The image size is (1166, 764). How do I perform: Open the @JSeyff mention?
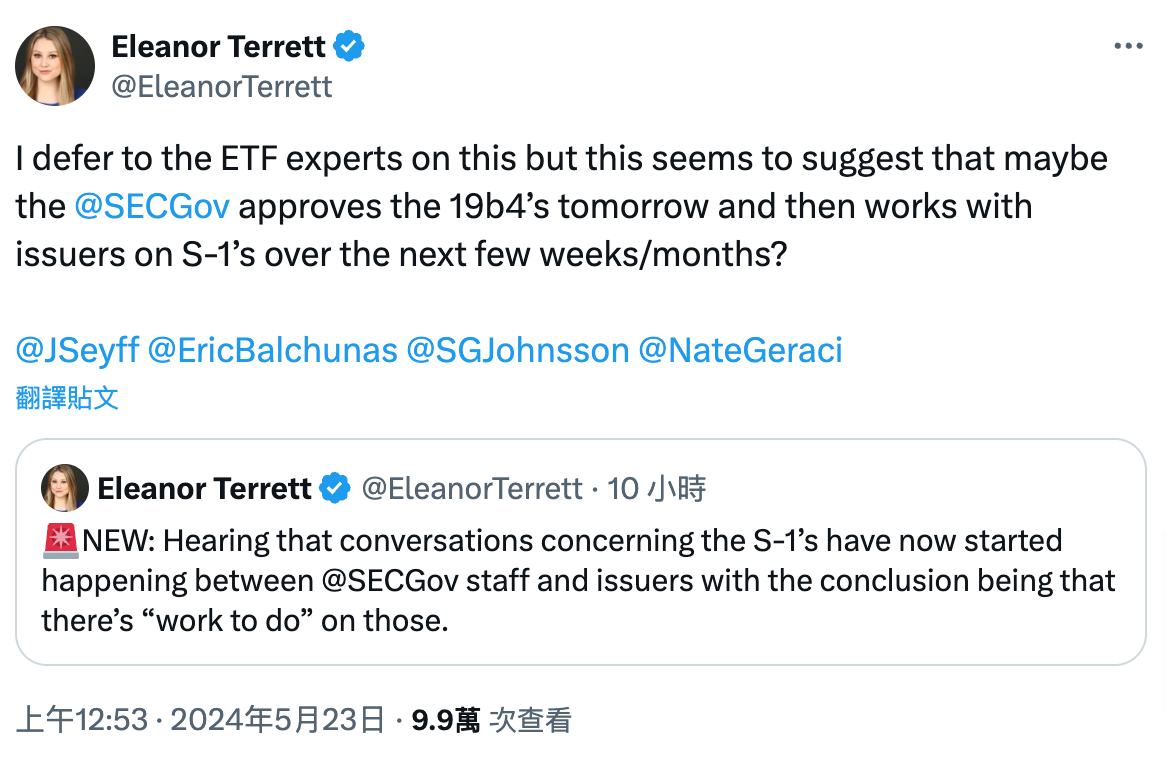coord(77,350)
